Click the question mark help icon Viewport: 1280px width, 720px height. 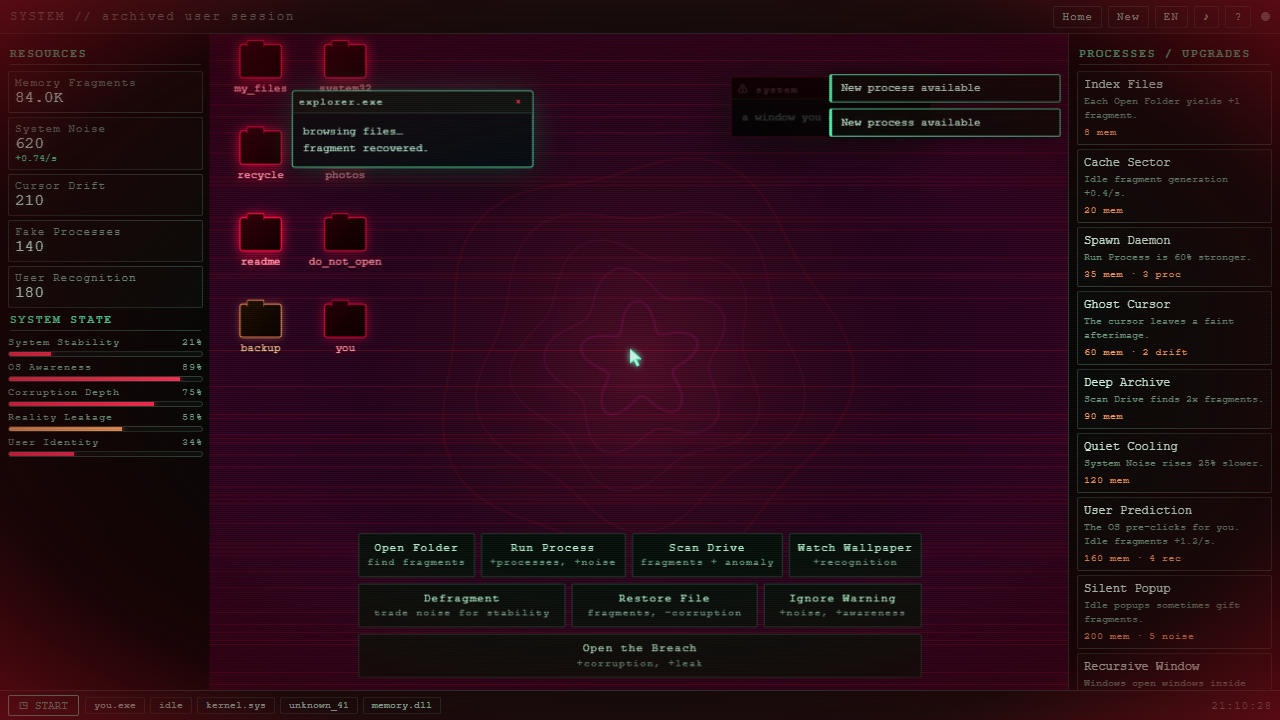point(1238,17)
